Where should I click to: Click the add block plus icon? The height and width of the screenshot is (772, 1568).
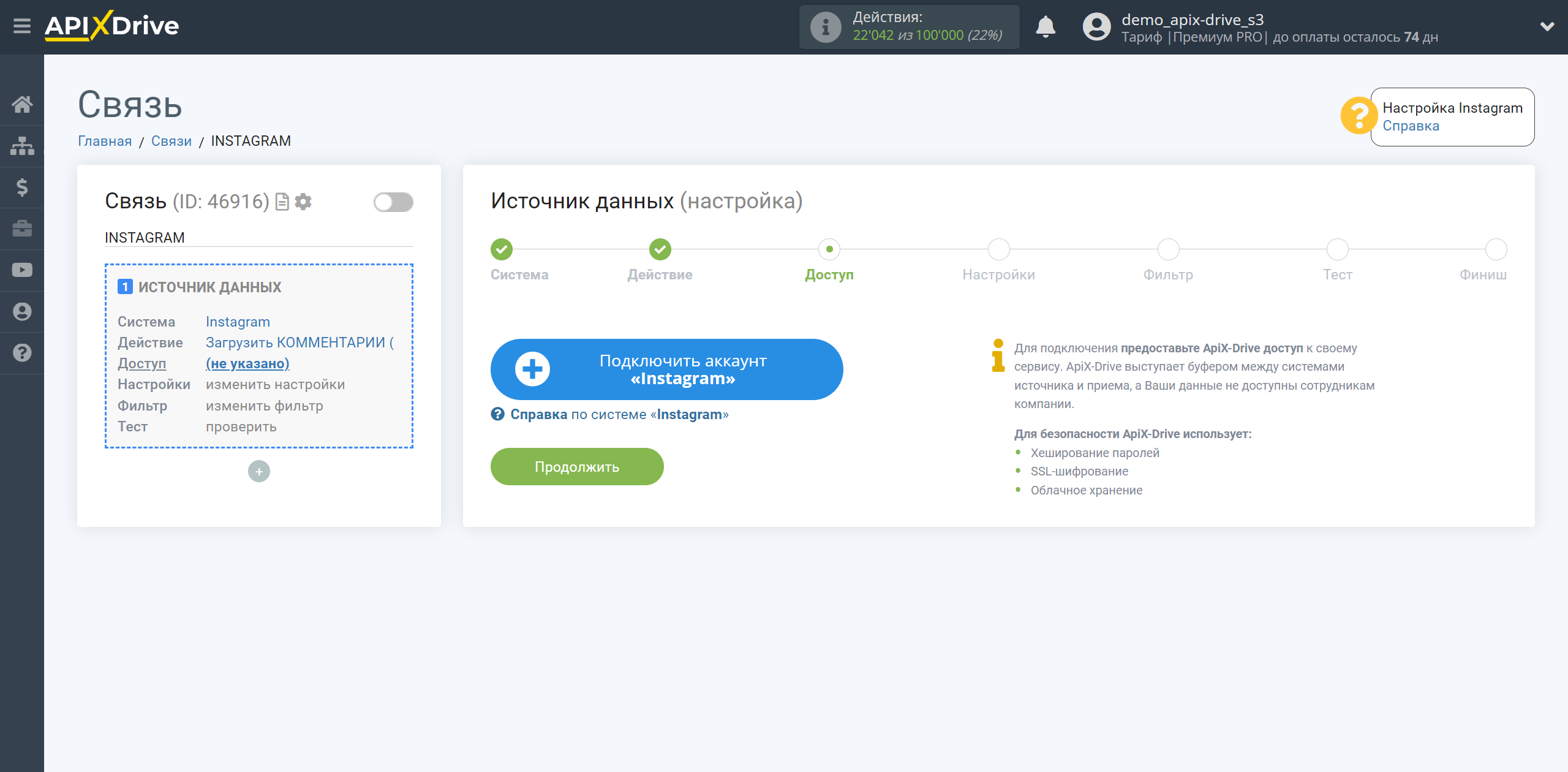[x=259, y=471]
